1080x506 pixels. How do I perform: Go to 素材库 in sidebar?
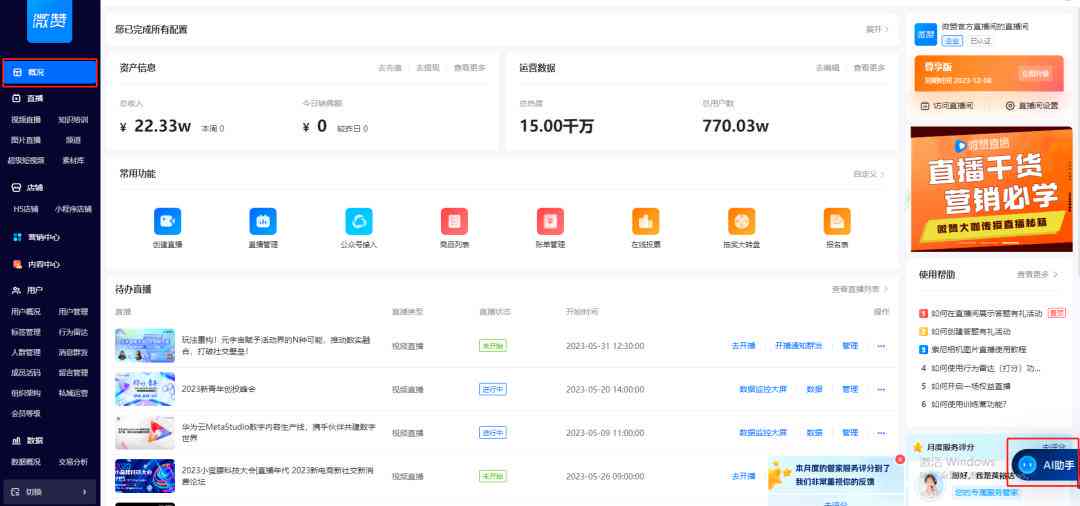pyautogui.click(x=74, y=160)
